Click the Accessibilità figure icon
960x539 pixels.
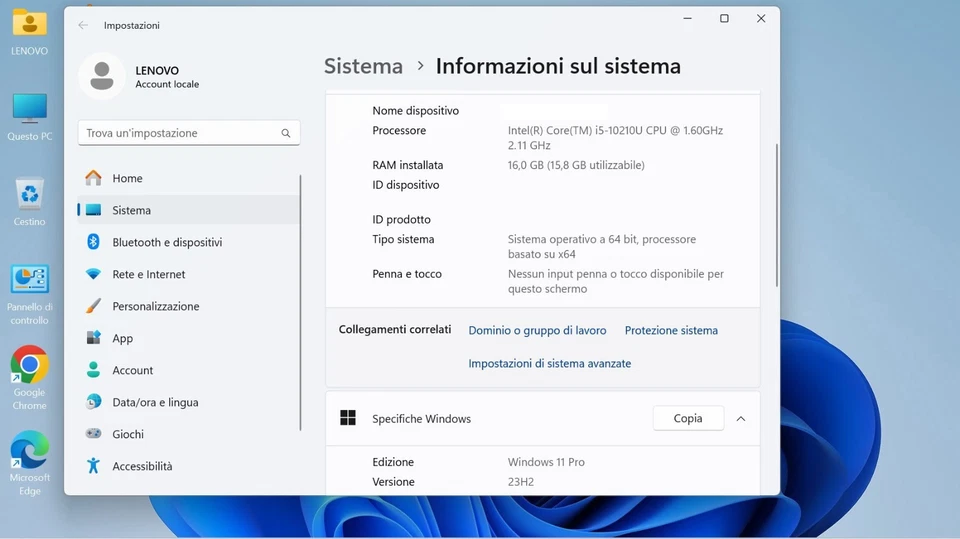tap(93, 466)
